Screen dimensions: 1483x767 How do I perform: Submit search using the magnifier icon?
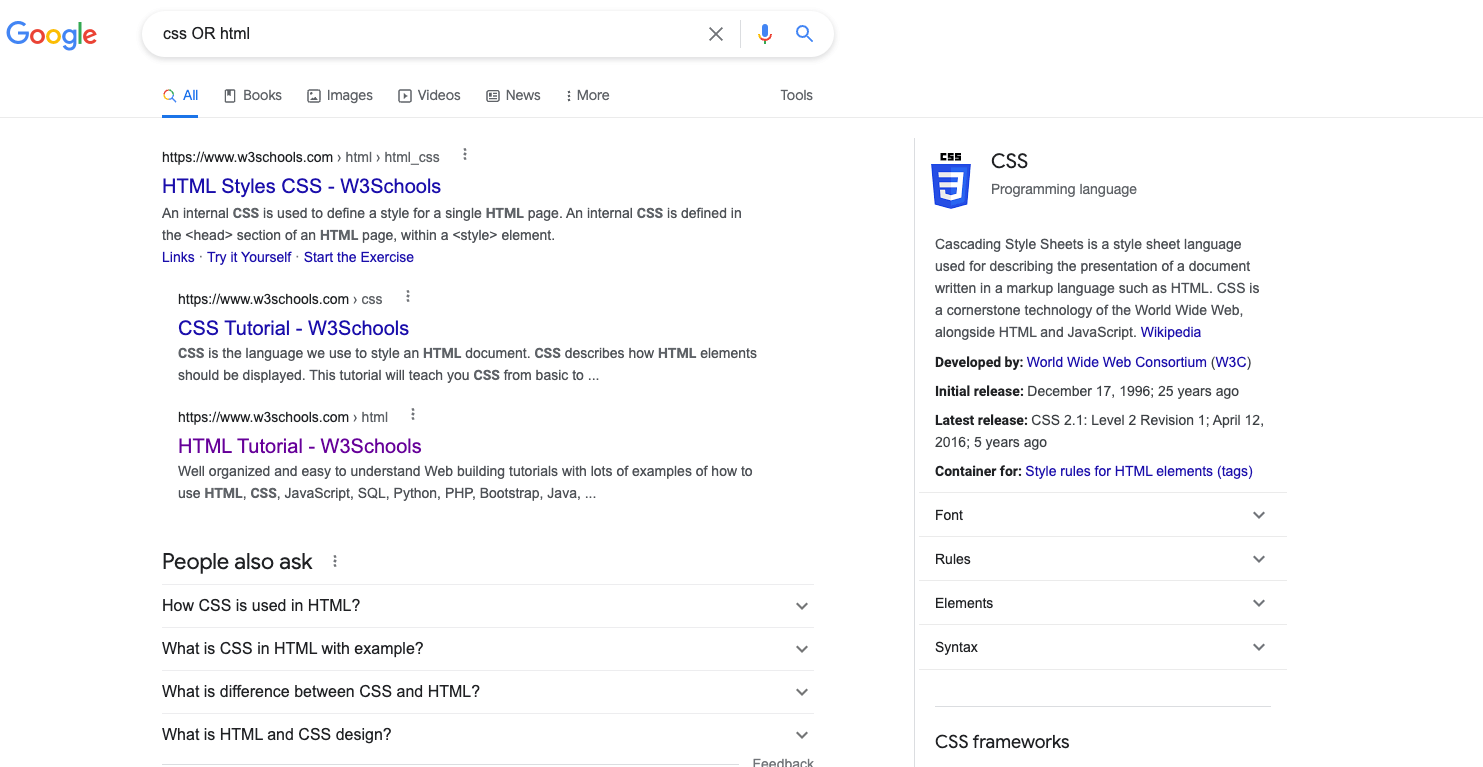click(x=804, y=34)
